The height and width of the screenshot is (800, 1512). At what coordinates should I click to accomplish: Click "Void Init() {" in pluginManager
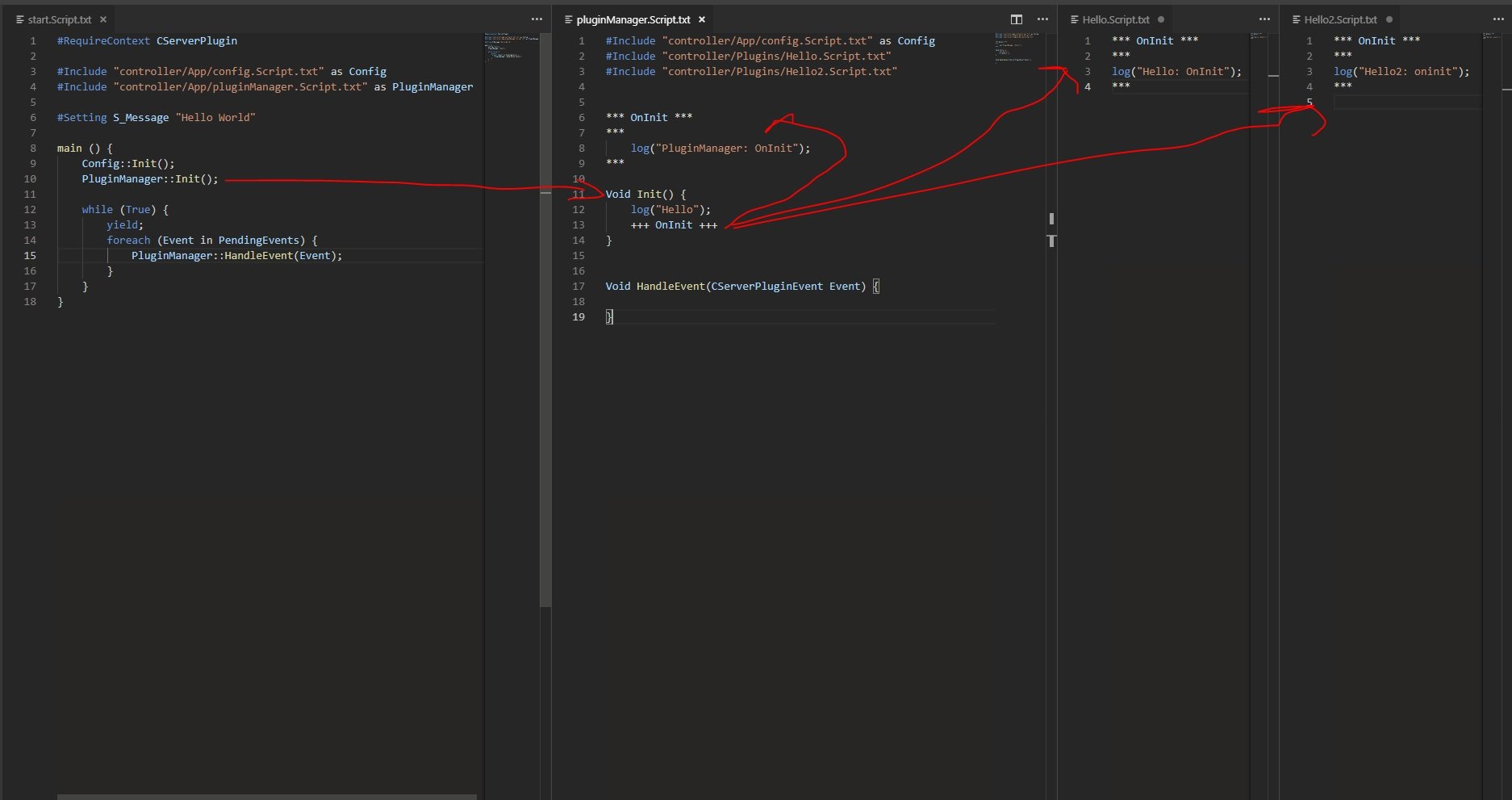click(x=645, y=194)
